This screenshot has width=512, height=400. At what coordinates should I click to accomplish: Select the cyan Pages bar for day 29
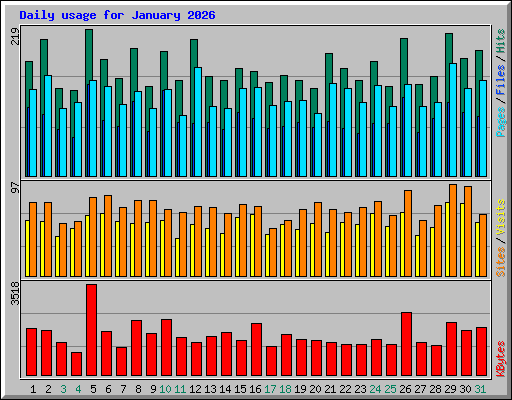[x=453, y=120]
